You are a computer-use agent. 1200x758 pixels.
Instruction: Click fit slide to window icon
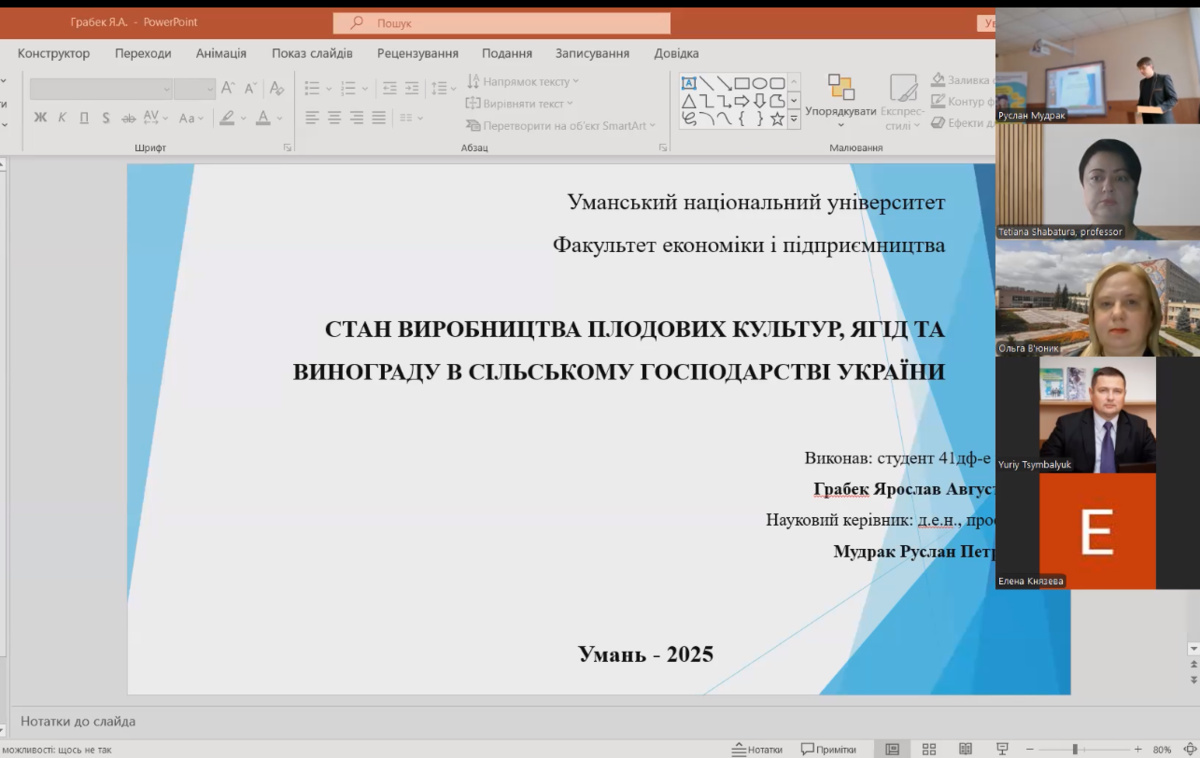click(x=1188, y=749)
